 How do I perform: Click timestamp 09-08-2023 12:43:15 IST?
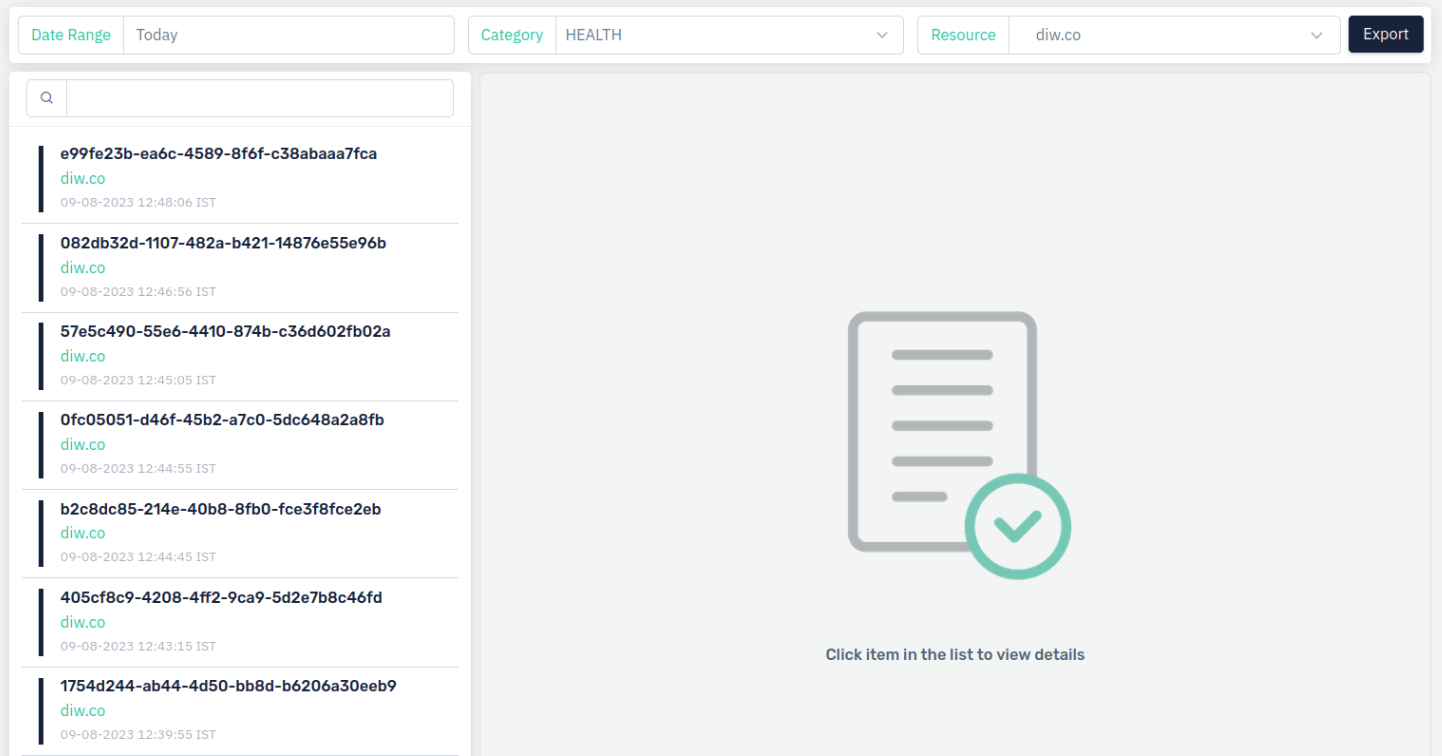tap(138, 646)
